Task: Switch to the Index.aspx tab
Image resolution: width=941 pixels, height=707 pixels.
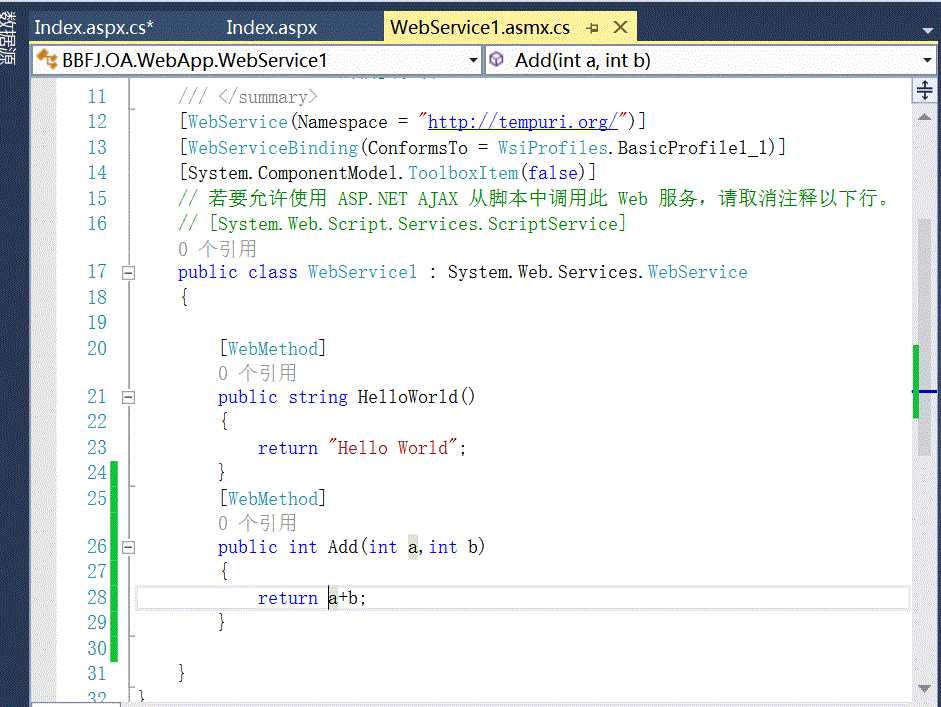Action: pyautogui.click(x=271, y=28)
